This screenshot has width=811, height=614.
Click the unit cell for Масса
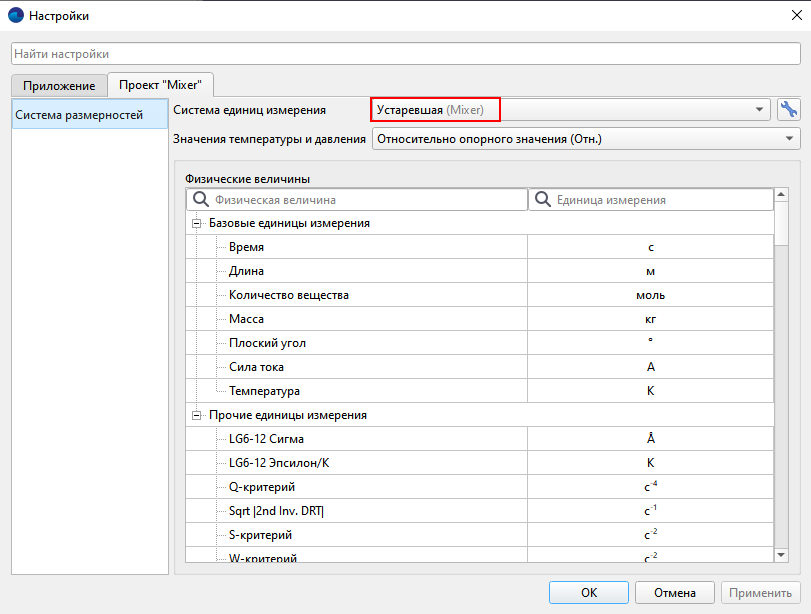click(650, 319)
